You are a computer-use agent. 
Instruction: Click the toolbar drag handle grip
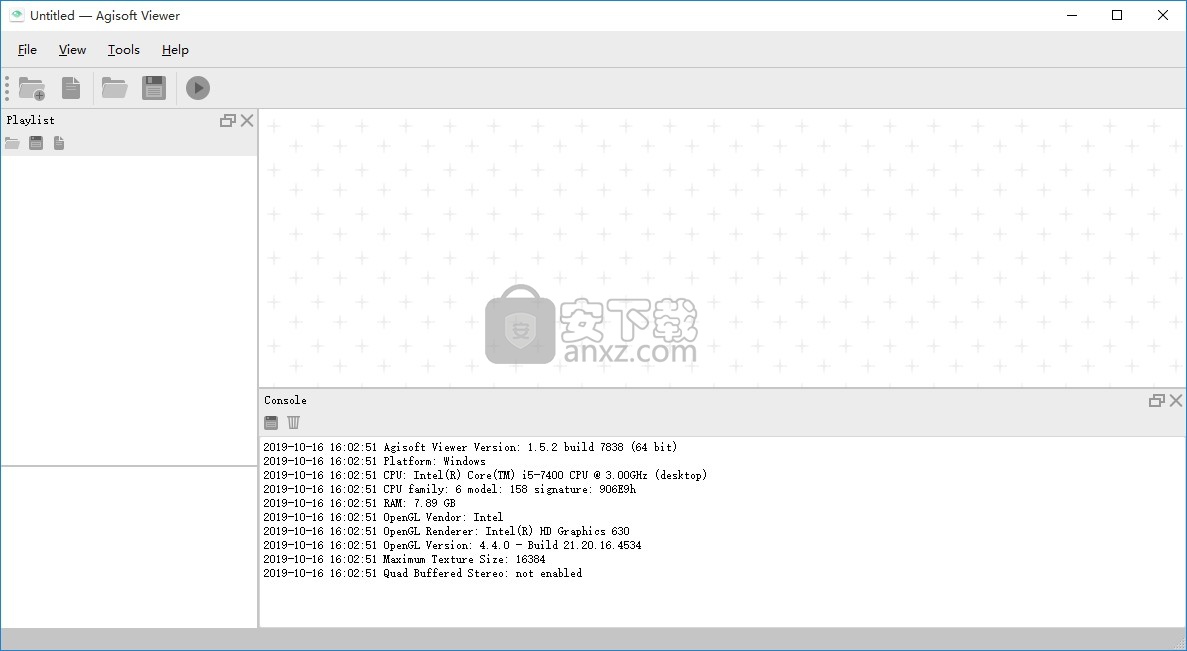click(x=7, y=88)
